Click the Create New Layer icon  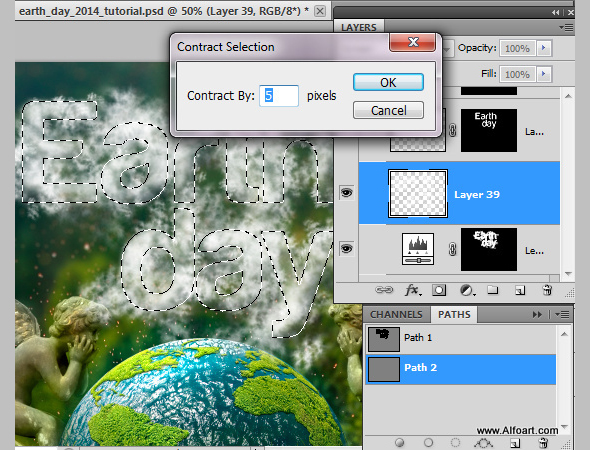coord(520,290)
